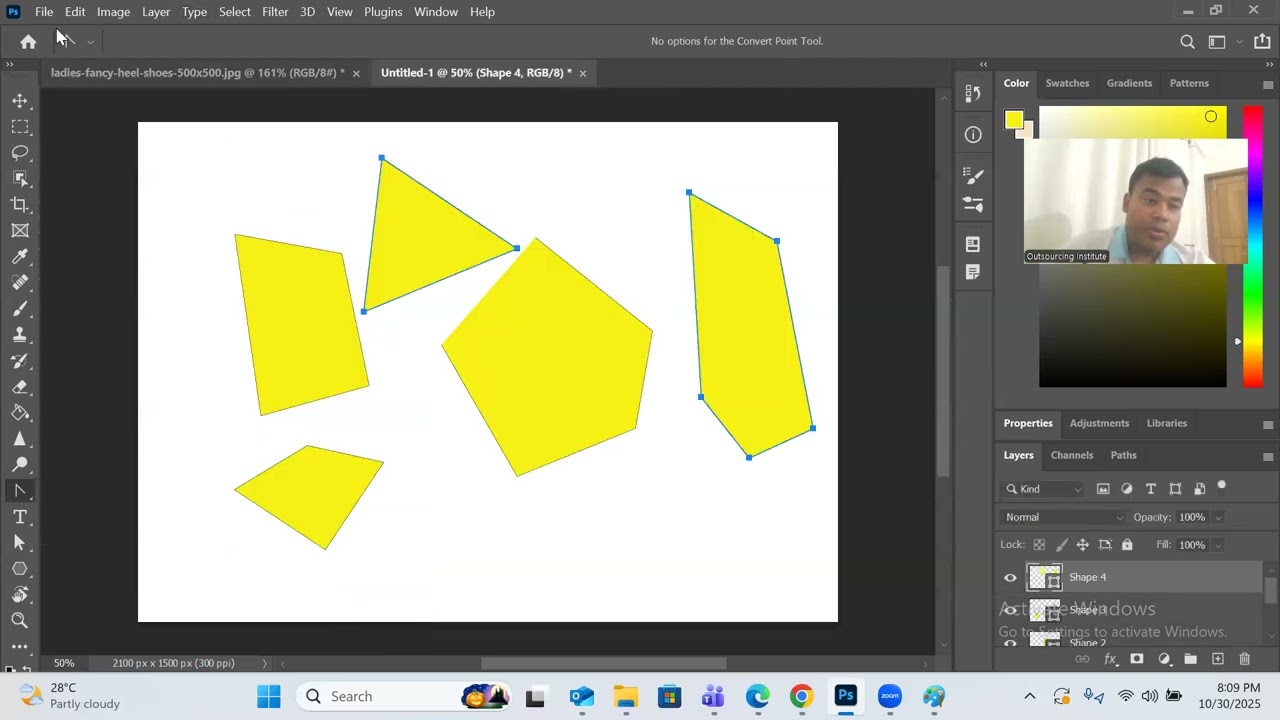1280x720 pixels.
Task: Switch to the Swatches tab
Action: (1067, 83)
